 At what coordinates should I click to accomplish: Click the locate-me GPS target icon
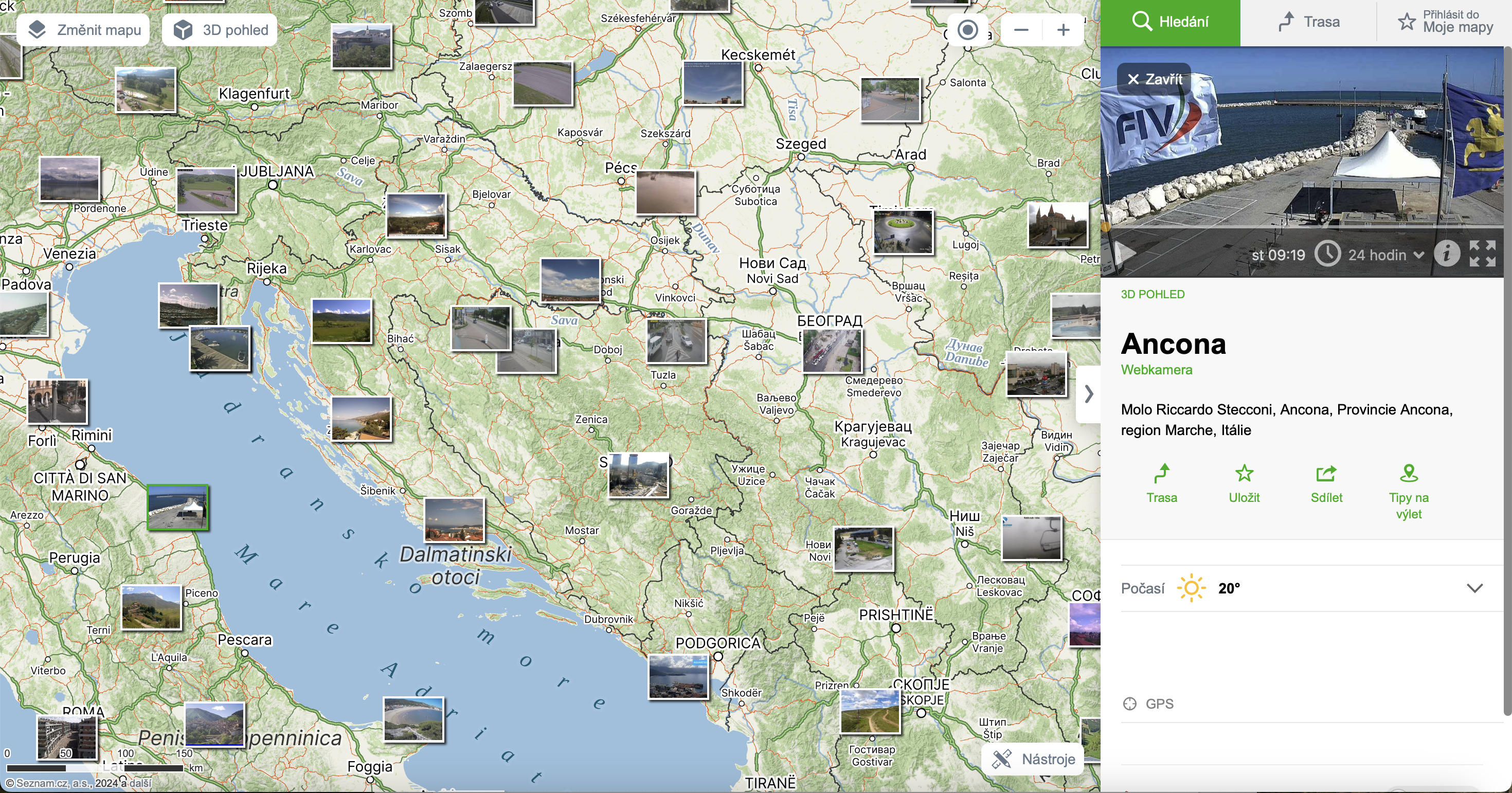[967, 30]
